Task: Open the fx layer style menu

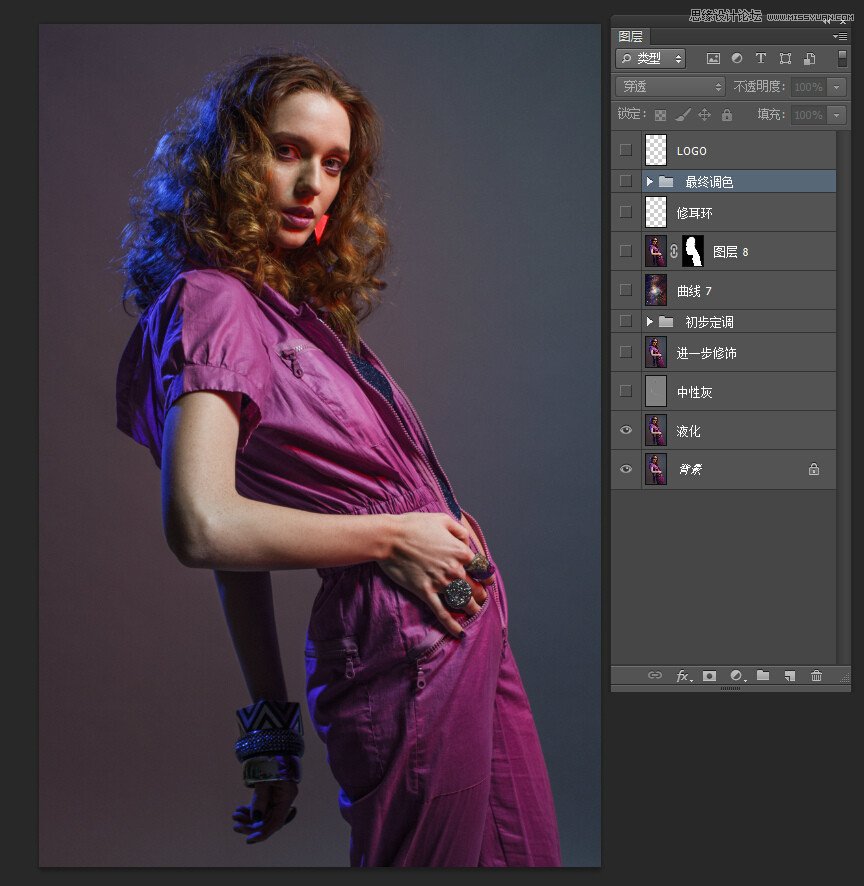Action: pyautogui.click(x=683, y=676)
